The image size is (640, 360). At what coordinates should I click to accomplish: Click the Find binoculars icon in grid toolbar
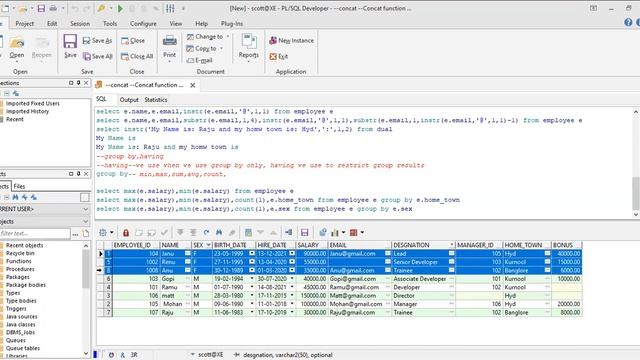(x=219, y=233)
